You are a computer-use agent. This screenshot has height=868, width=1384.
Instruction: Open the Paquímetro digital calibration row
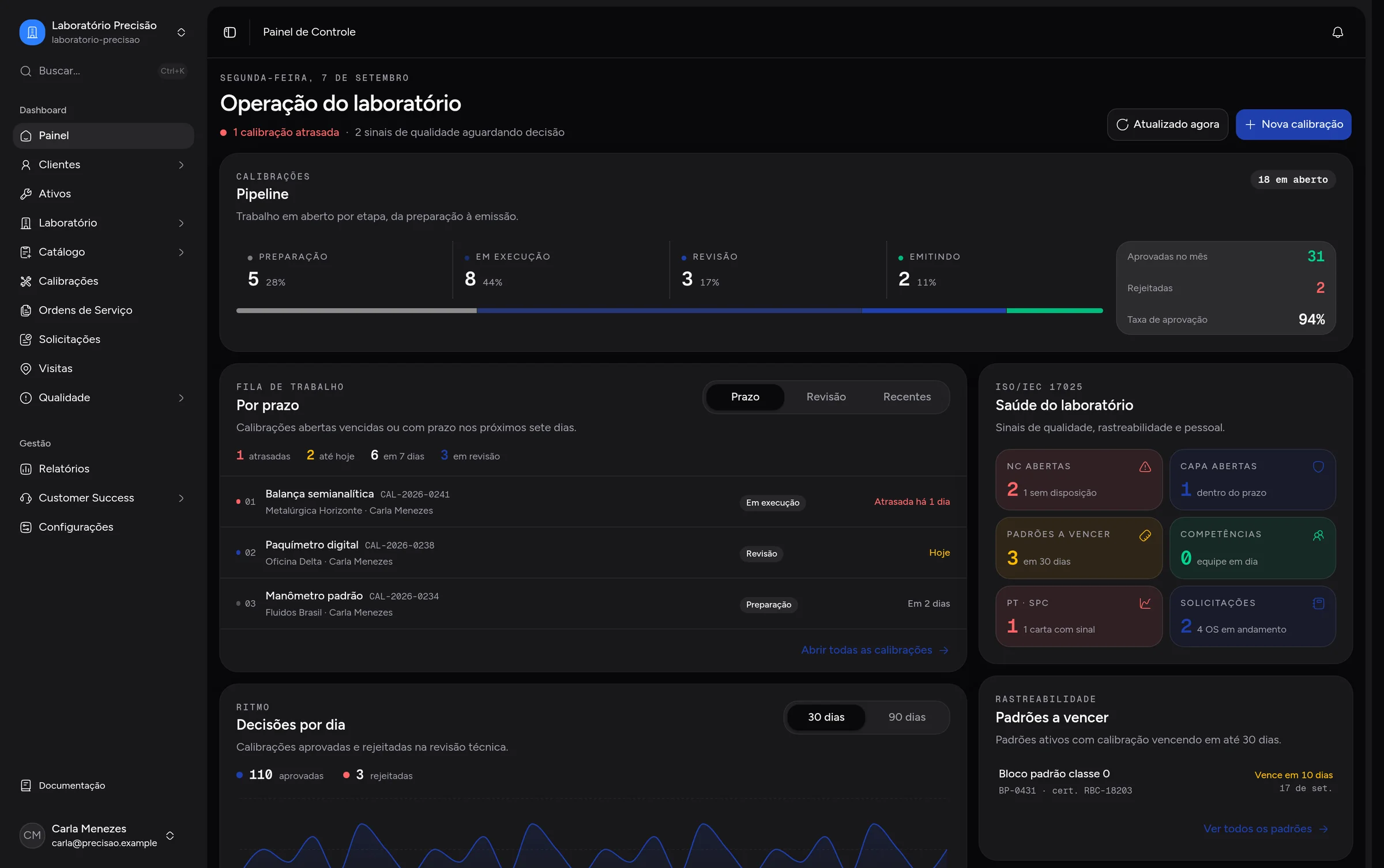tap(593, 553)
